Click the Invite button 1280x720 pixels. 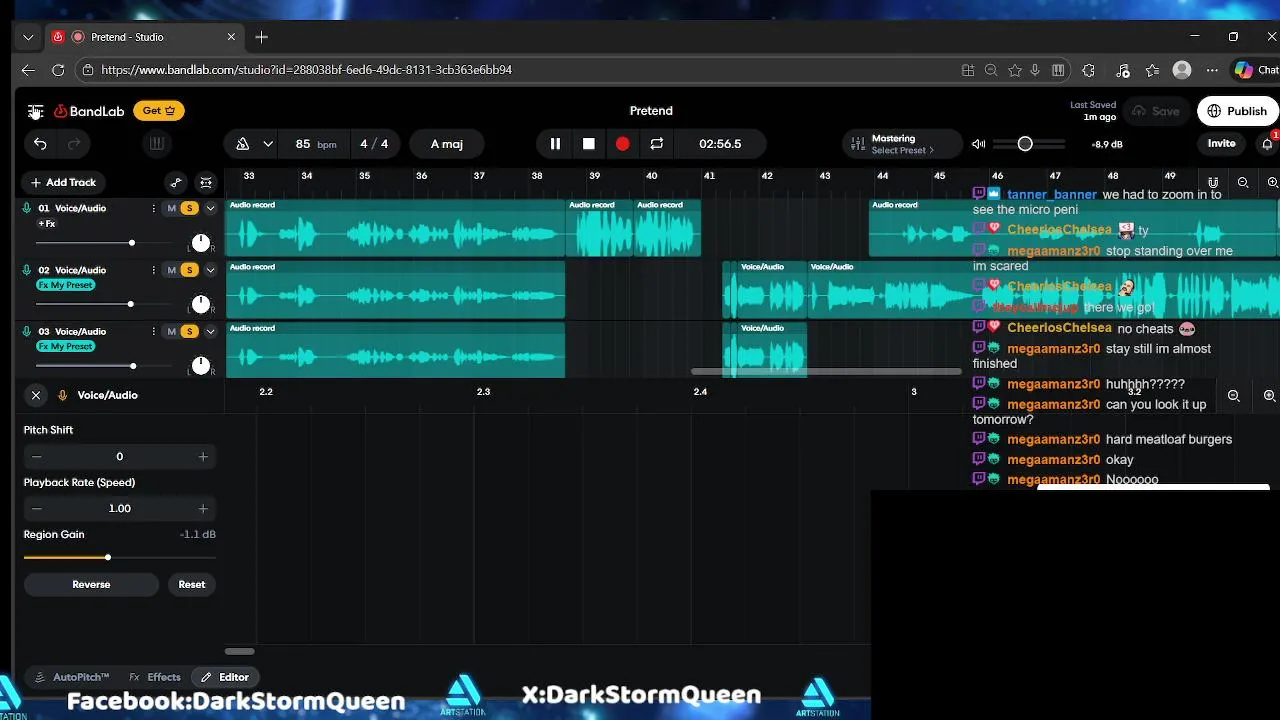coord(1221,143)
